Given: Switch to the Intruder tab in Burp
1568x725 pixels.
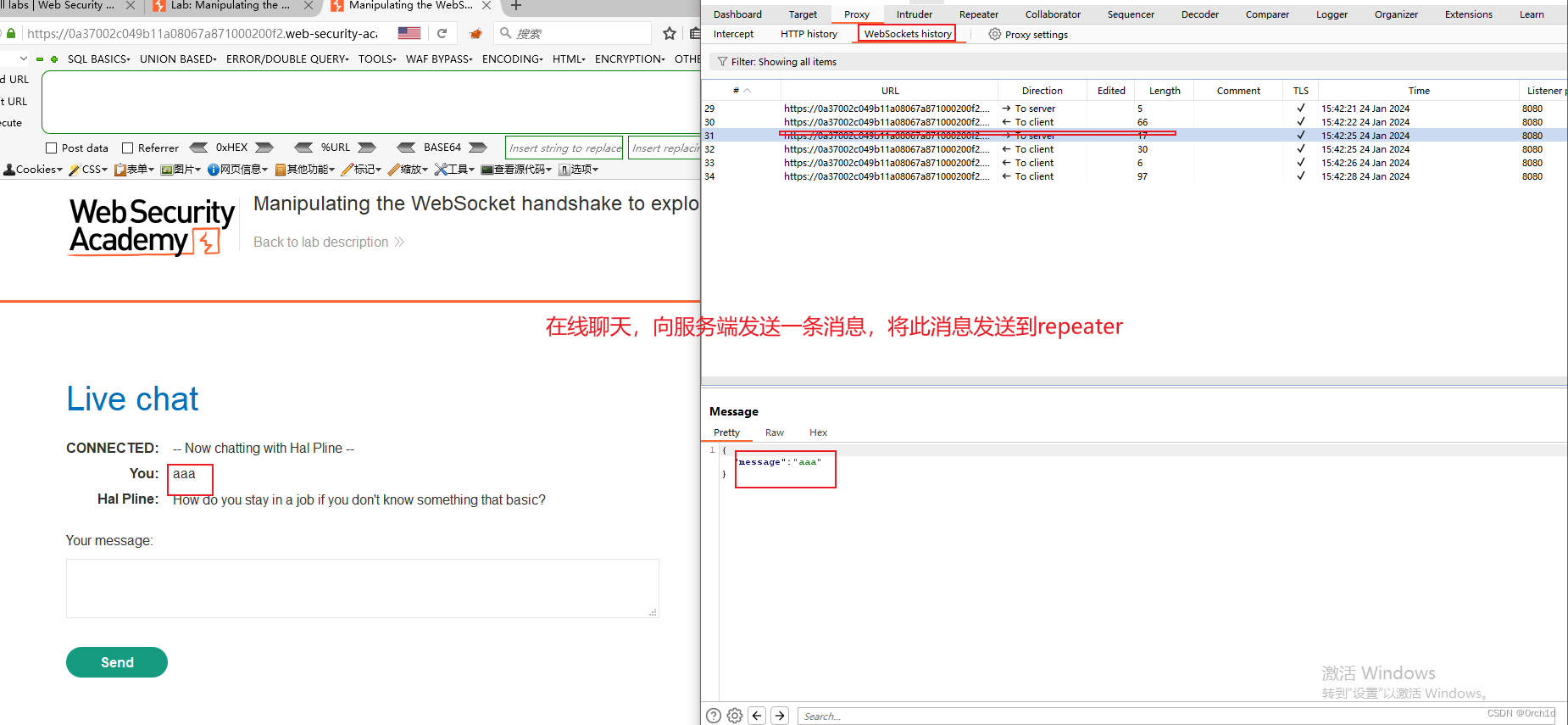Looking at the screenshot, I should (915, 14).
